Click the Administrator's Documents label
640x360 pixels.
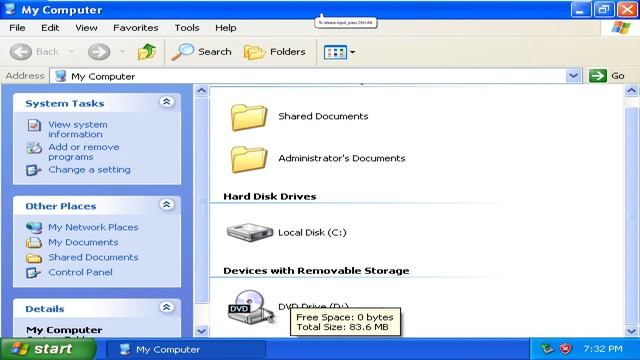click(x=342, y=158)
